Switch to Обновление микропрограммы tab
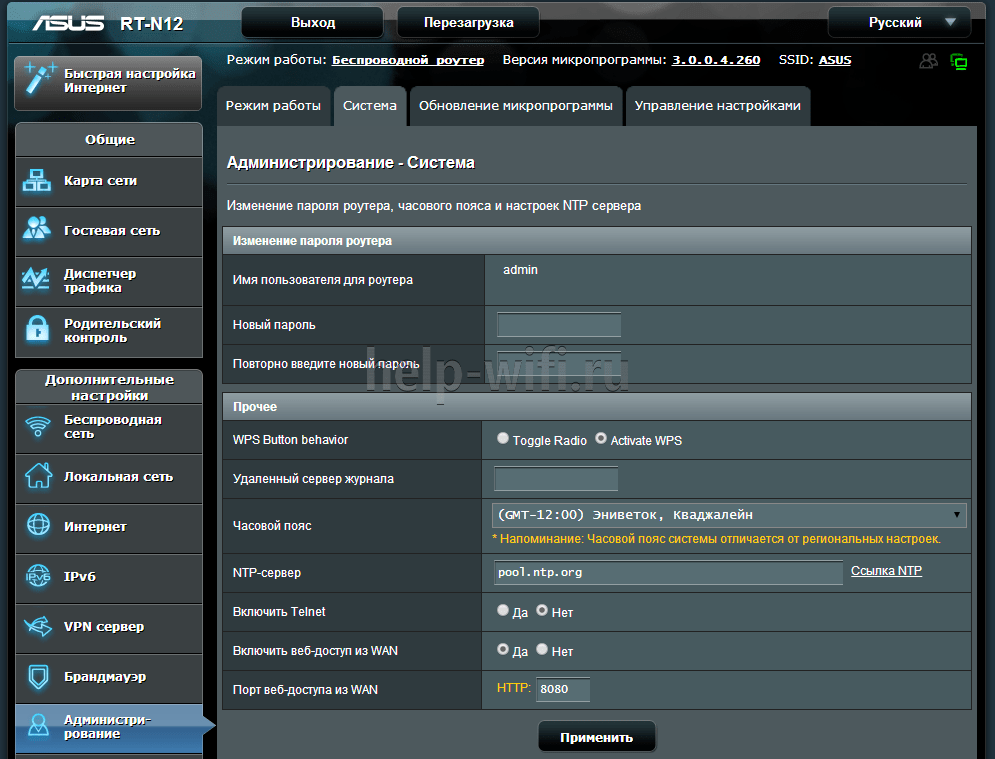This screenshot has width=995, height=759. pos(515,106)
